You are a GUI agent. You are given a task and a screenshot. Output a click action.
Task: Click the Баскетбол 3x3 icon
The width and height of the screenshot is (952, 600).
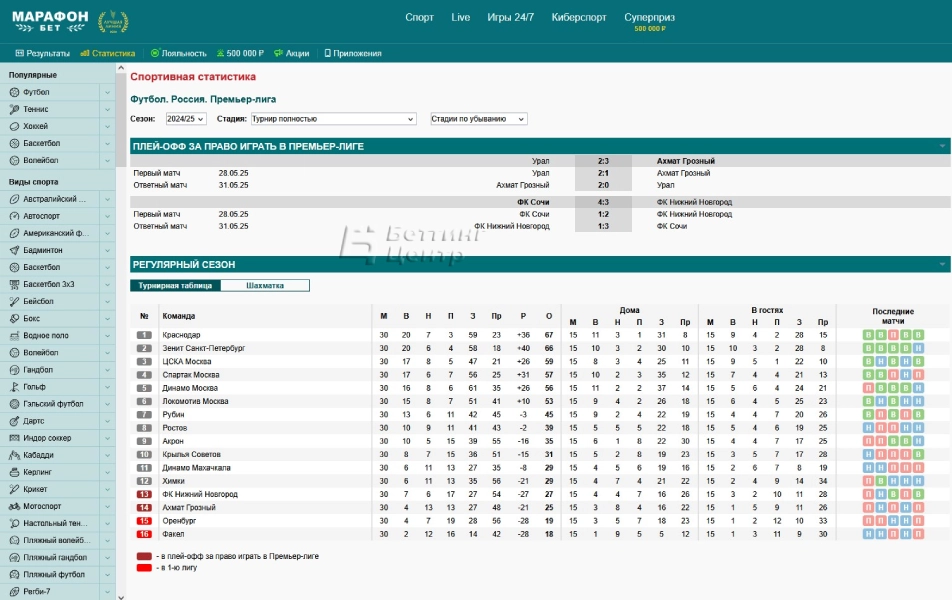(15, 284)
